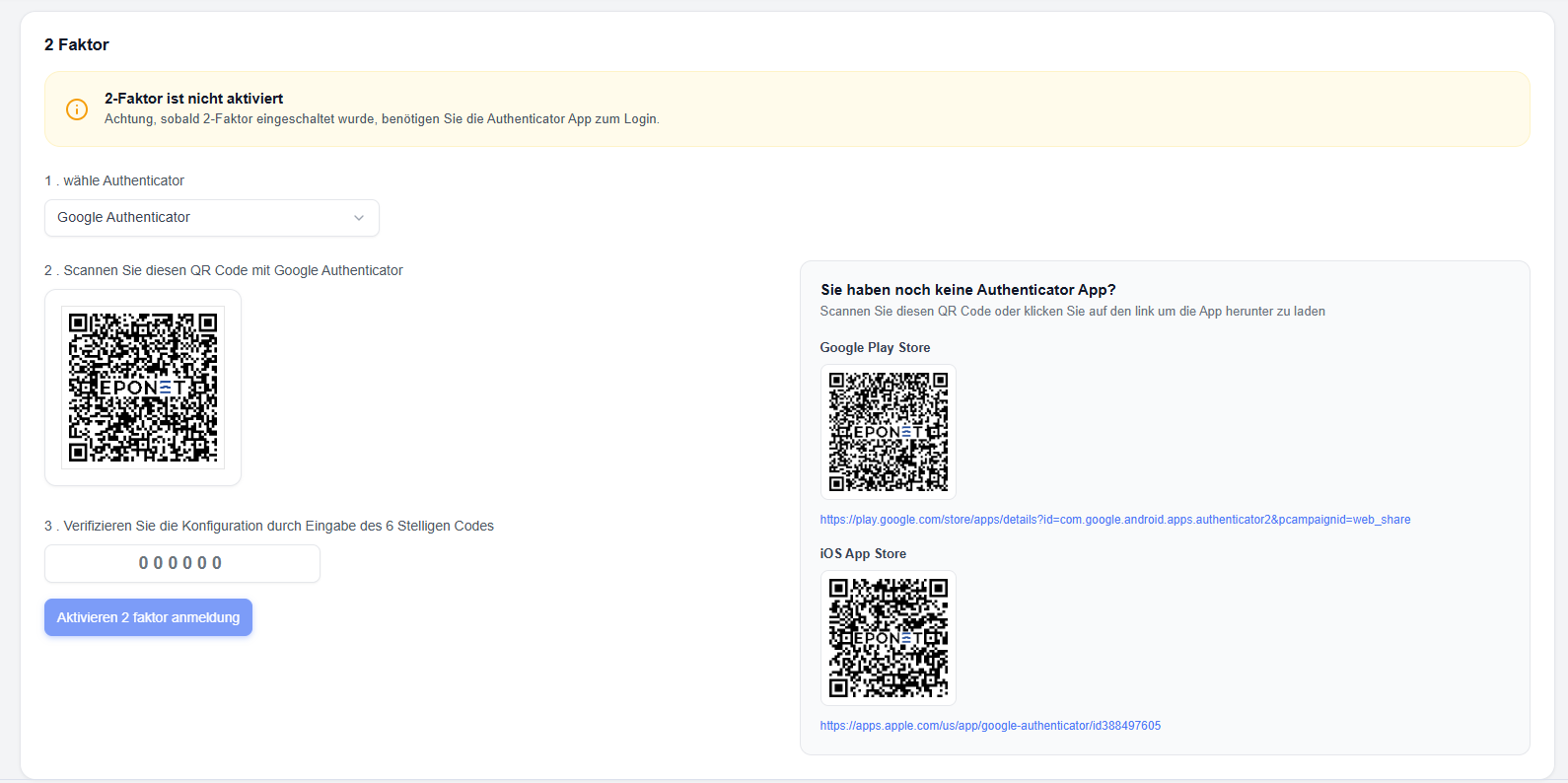
Task: Click the "Achtung, sobald 2-Faktor eingeschaltet" warning text
Action: [x=382, y=119]
